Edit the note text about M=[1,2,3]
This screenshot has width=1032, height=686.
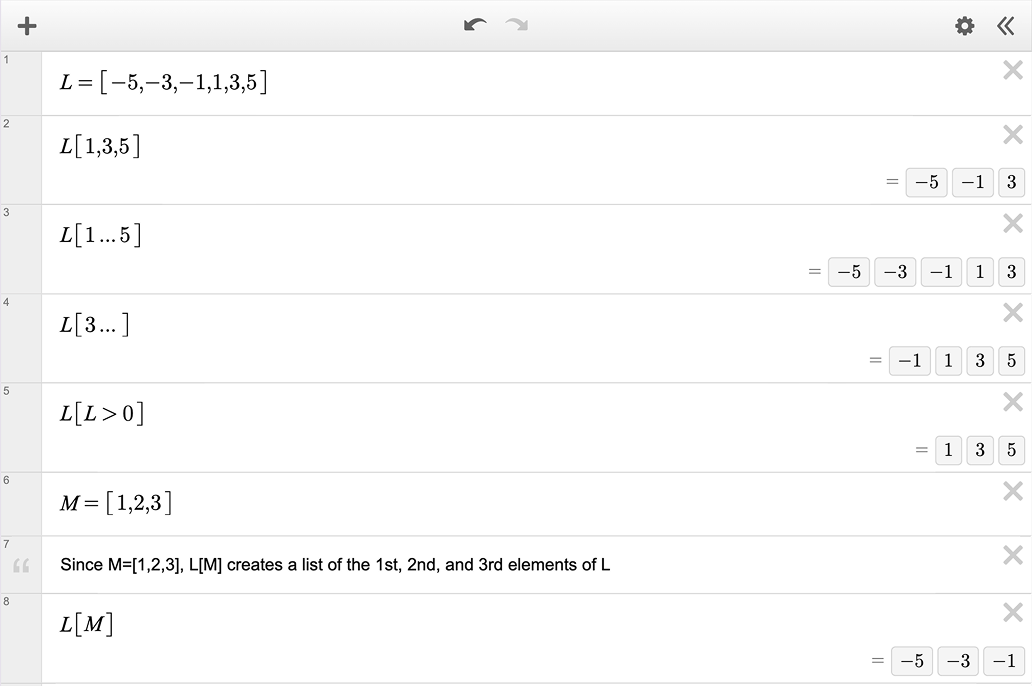pos(335,565)
